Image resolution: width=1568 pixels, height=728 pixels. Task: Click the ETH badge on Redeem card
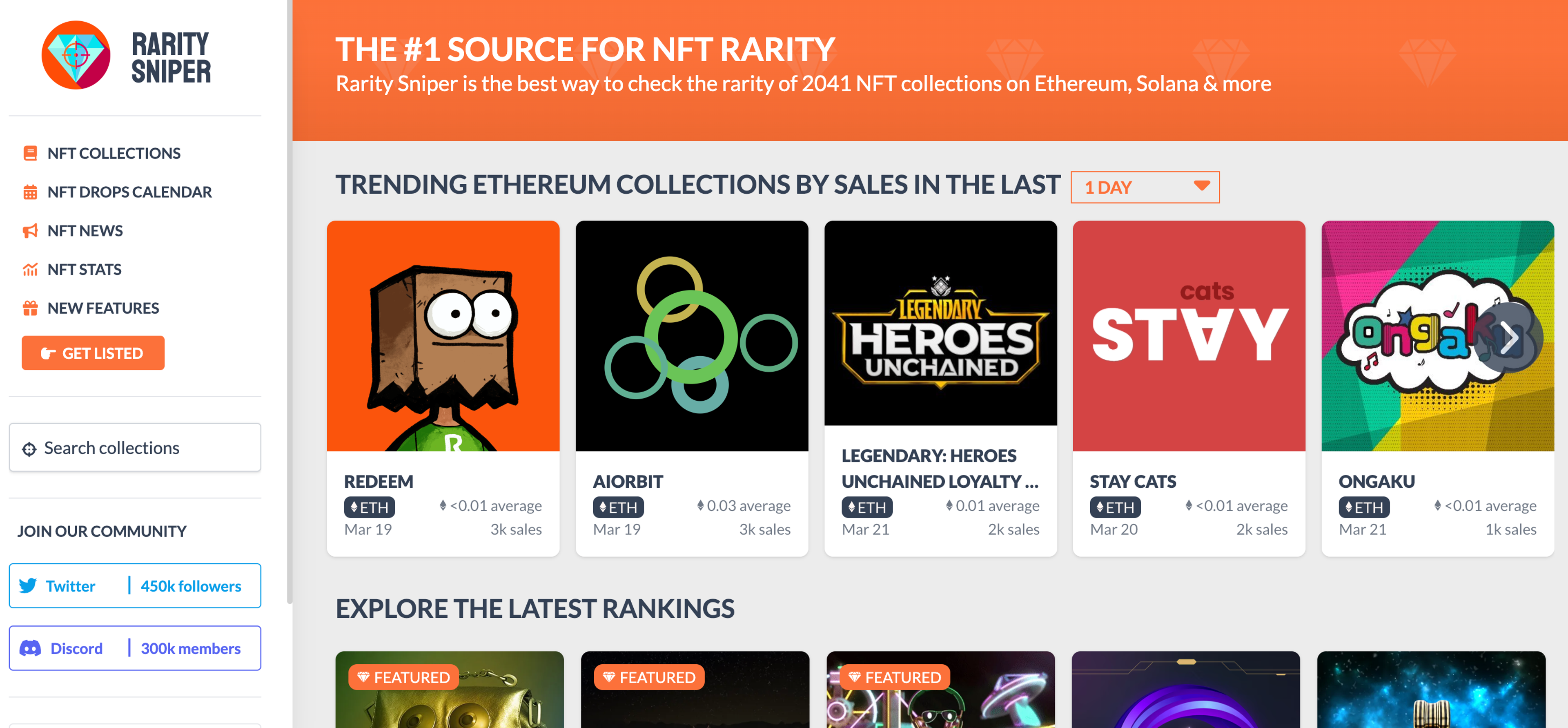(370, 507)
